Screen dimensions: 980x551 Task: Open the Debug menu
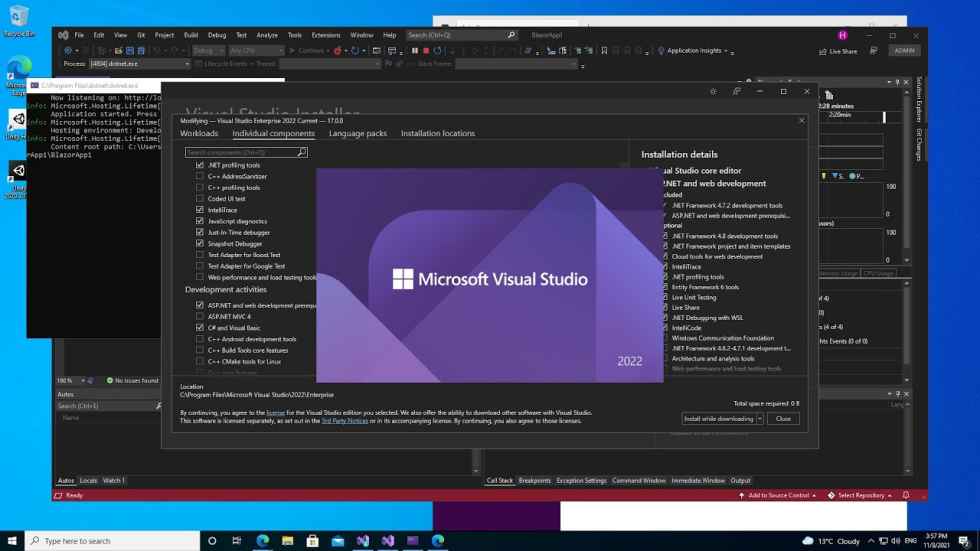pos(217,35)
